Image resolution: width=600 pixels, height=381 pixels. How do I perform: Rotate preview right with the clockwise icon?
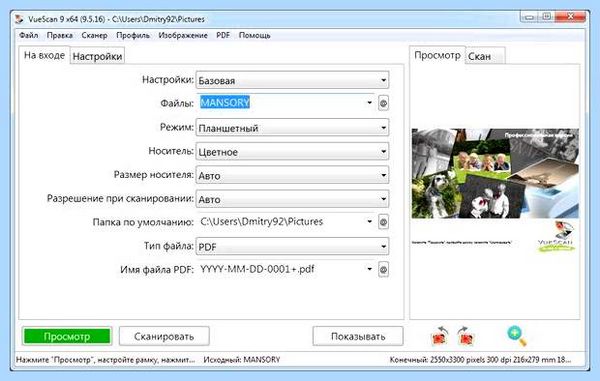click(466, 336)
